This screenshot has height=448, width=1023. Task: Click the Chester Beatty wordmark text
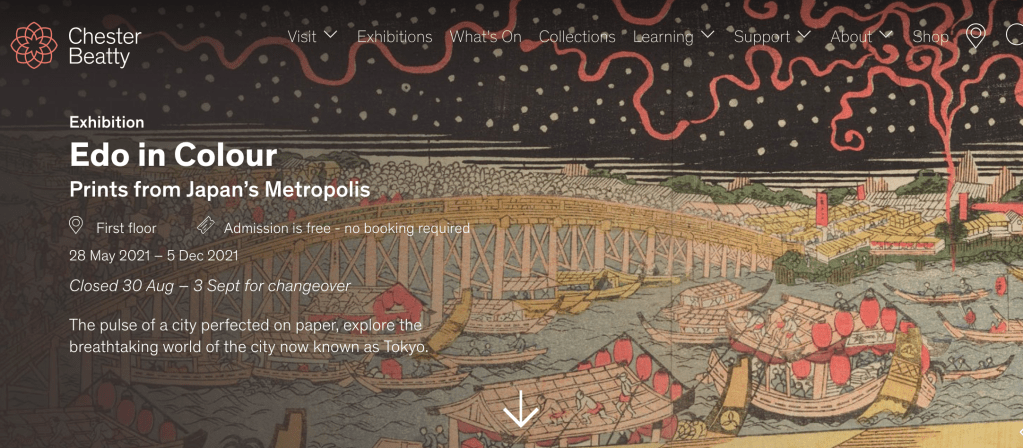104,47
